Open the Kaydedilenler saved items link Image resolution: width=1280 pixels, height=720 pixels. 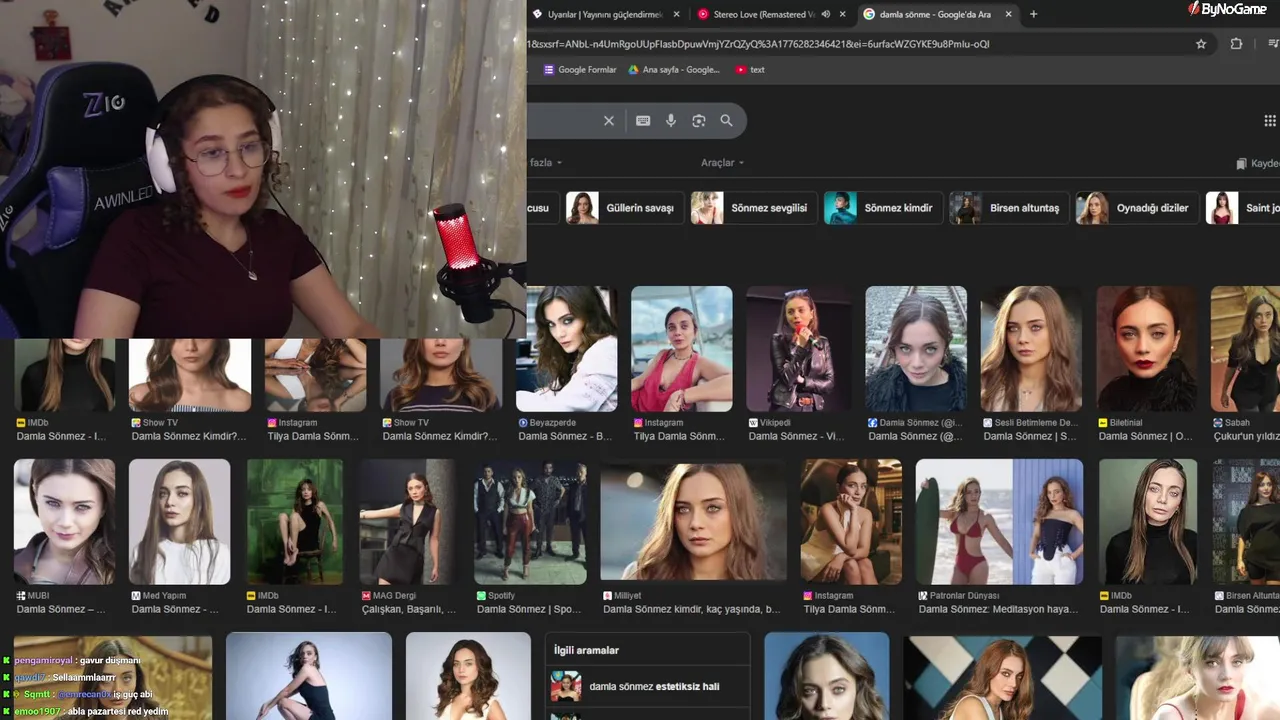coord(1258,163)
